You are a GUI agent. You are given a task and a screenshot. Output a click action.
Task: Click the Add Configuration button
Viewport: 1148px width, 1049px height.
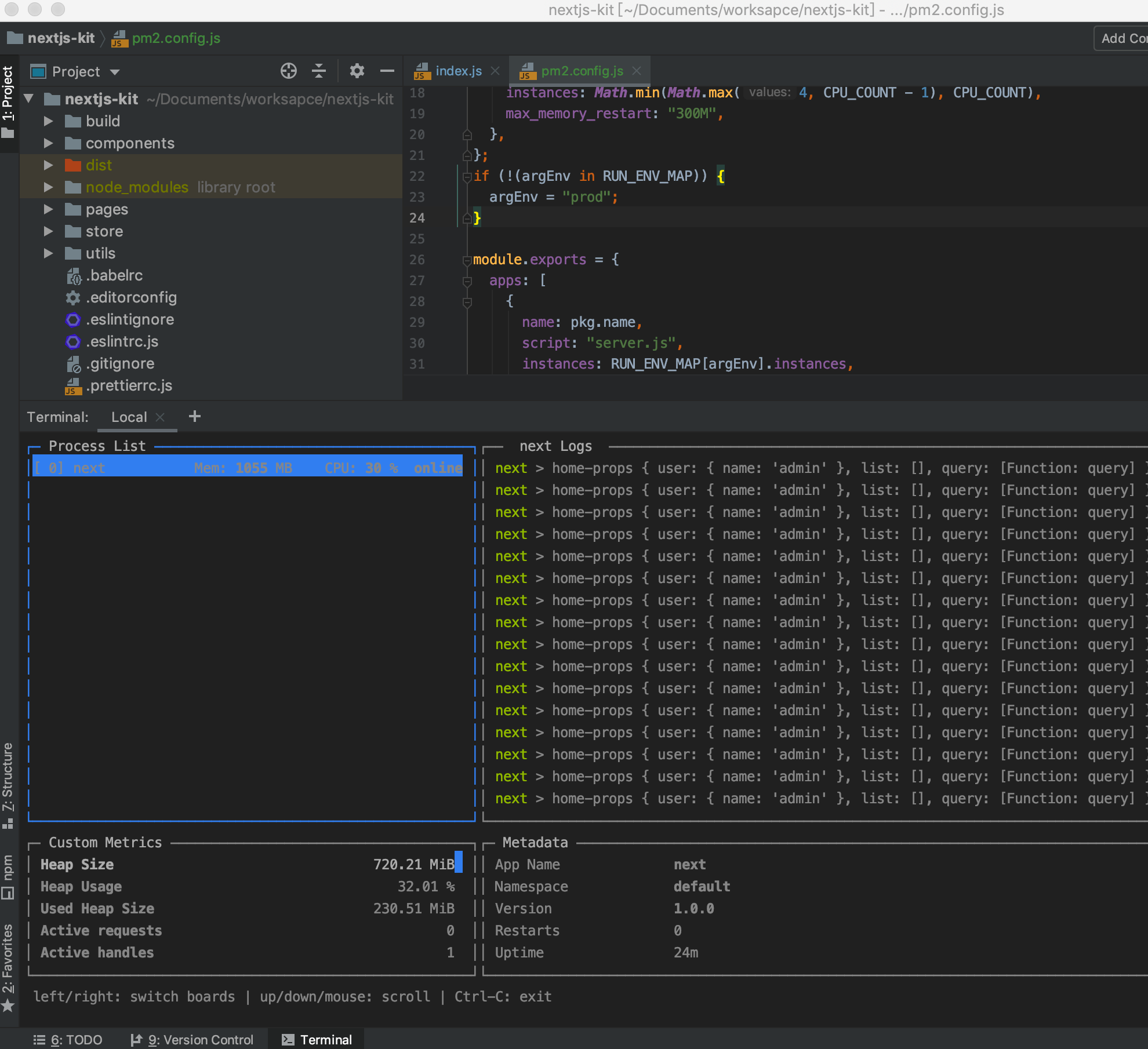pos(1121,38)
